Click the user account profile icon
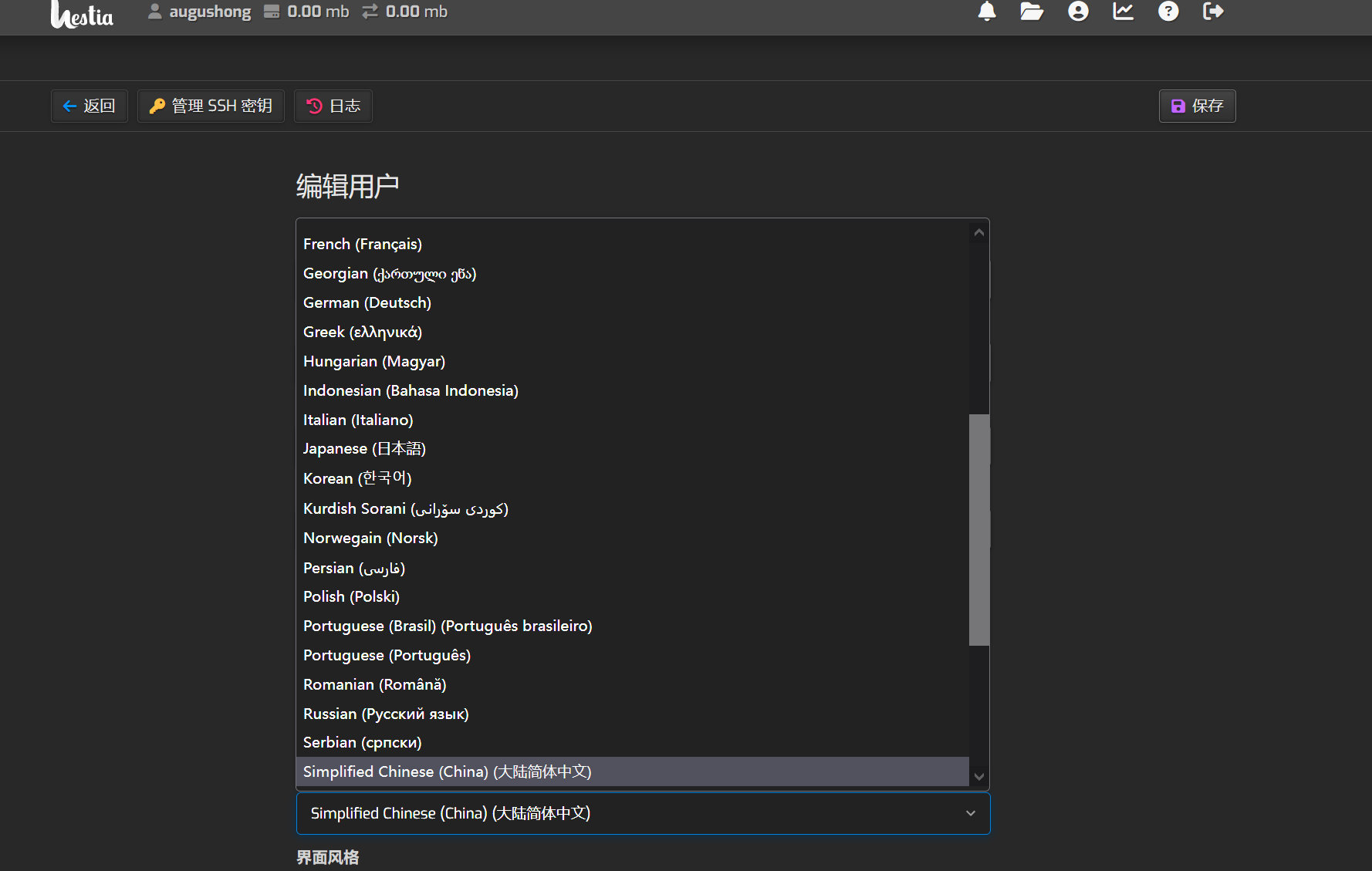1372x871 pixels. click(x=1078, y=12)
